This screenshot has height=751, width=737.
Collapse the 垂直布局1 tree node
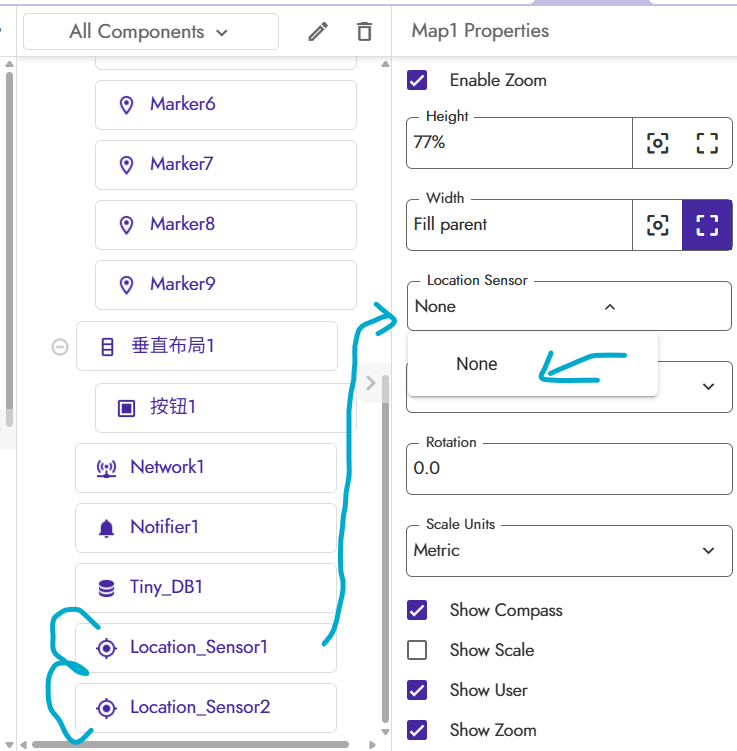tap(60, 347)
